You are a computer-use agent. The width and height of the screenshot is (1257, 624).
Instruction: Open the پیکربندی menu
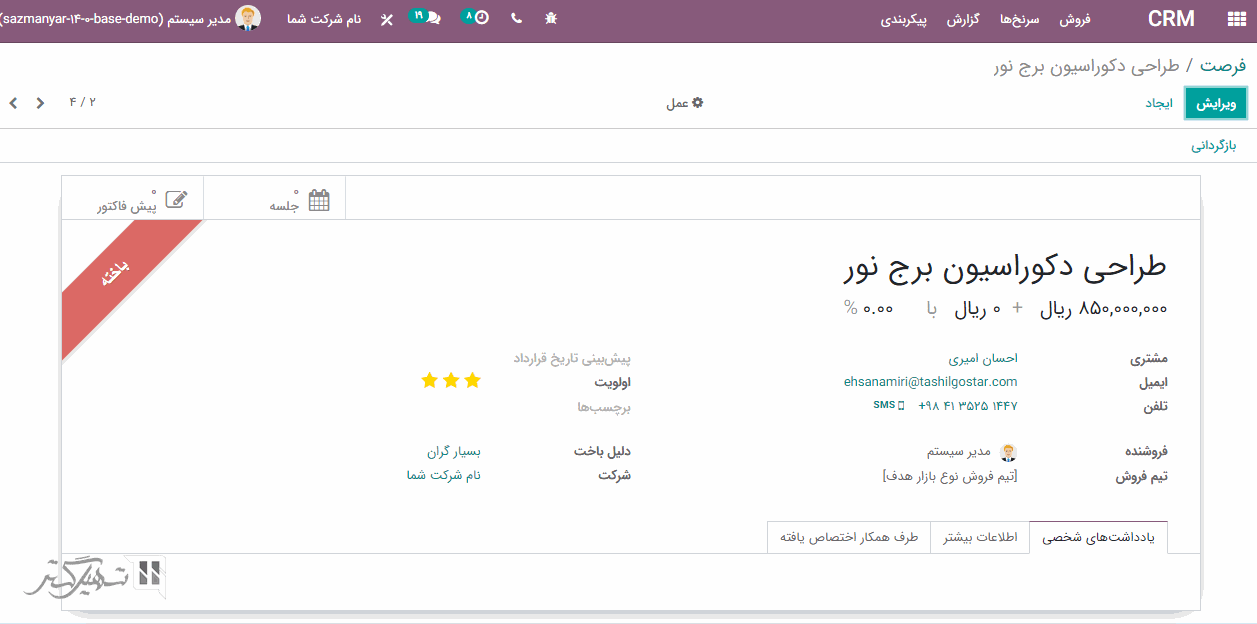[x=903, y=19]
